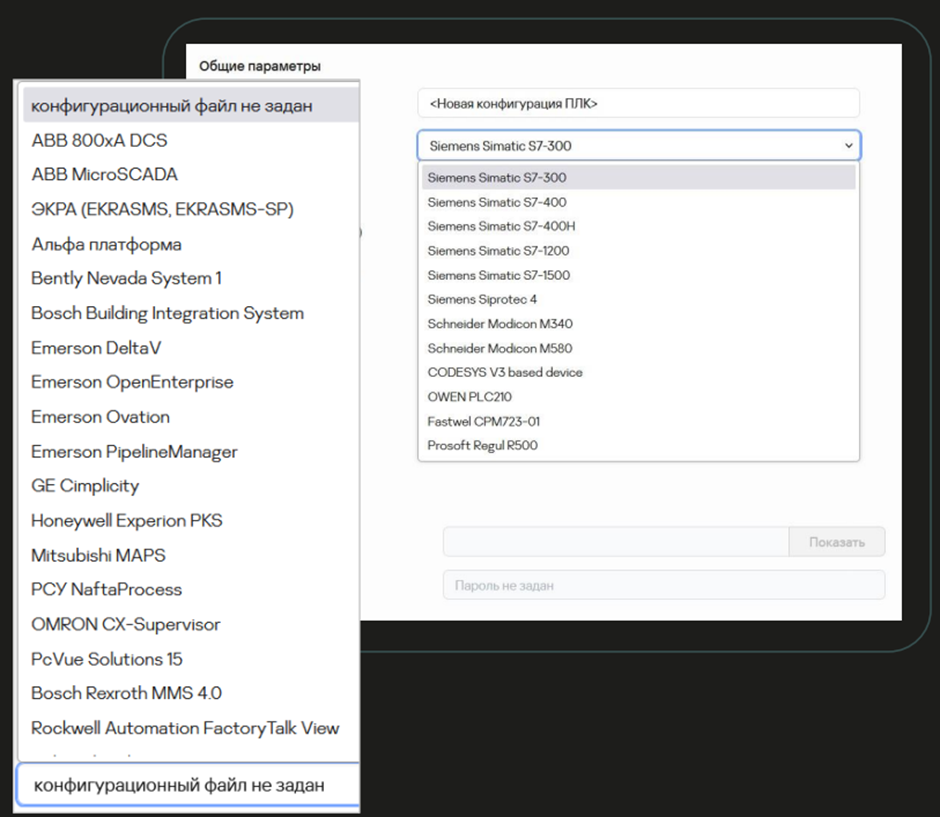Pick Siemens Simatic S7-1500 from list
Screen dimensions: 940x817
pos(499,275)
